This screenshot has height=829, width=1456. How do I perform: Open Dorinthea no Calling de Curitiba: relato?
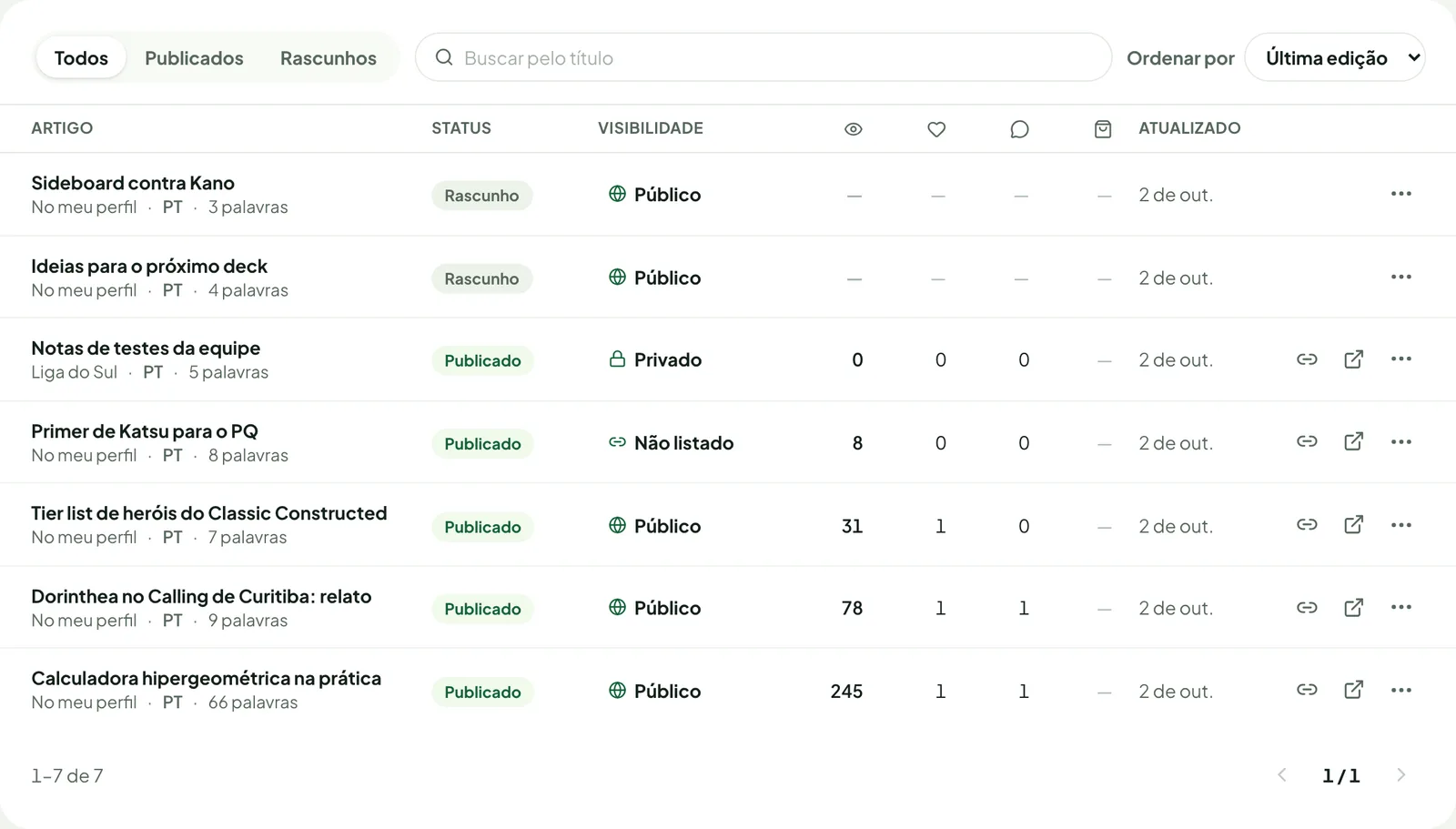pyautogui.click(x=201, y=597)
